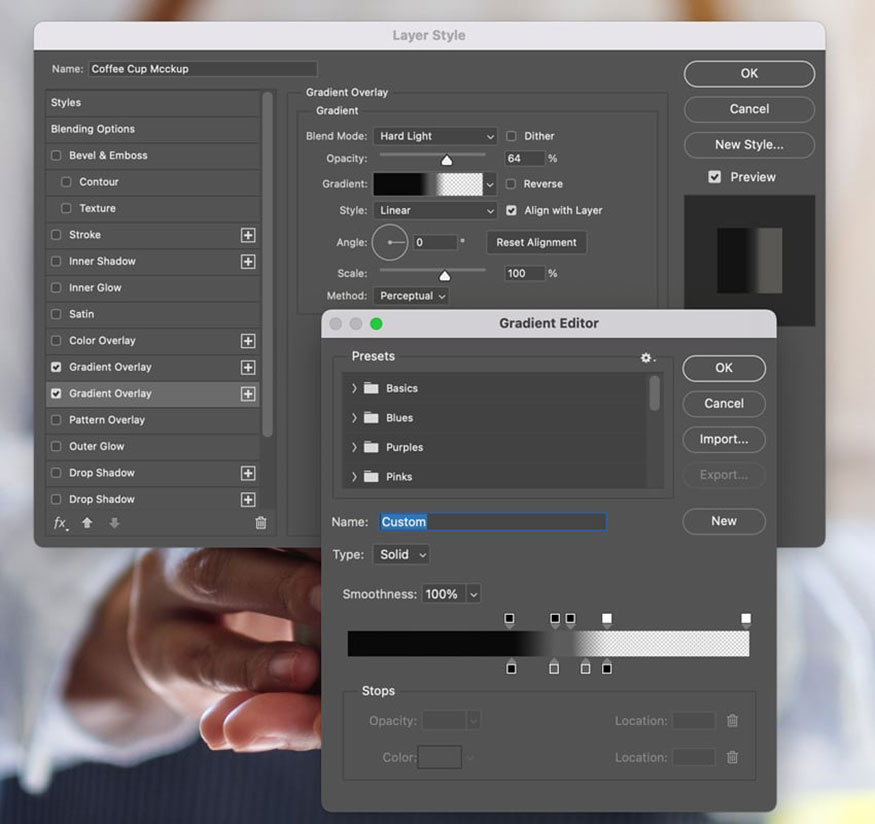Enable the Texture checkbox

coord(66,208)
